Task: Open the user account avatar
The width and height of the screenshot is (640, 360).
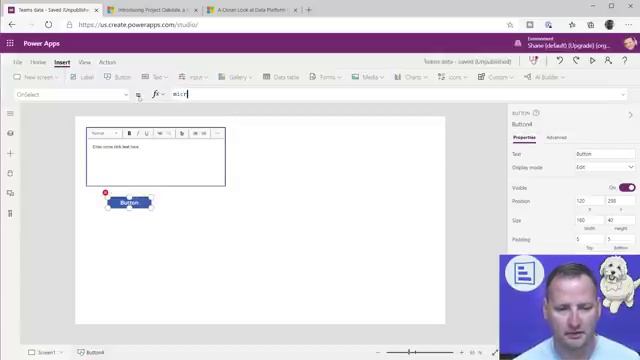Action: (630, 43)
